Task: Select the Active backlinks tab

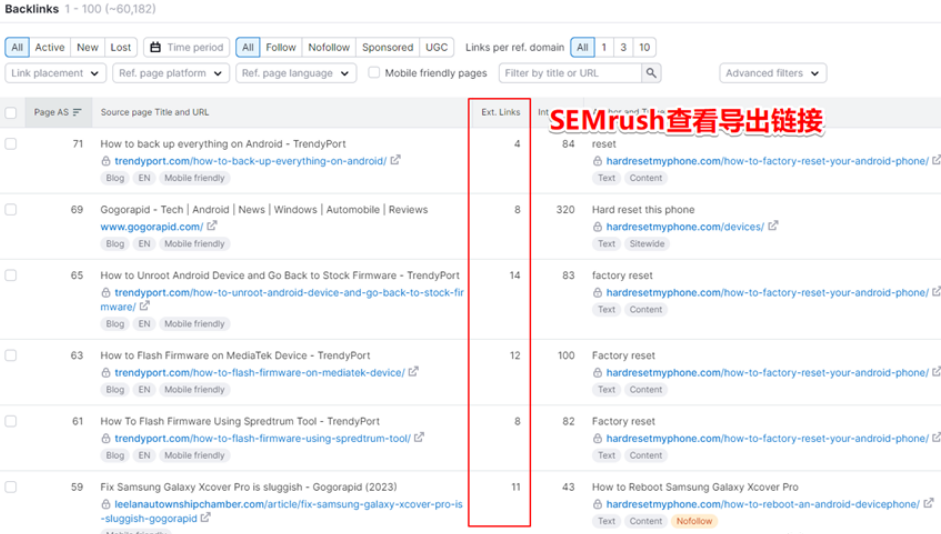Action: point(49,47)
